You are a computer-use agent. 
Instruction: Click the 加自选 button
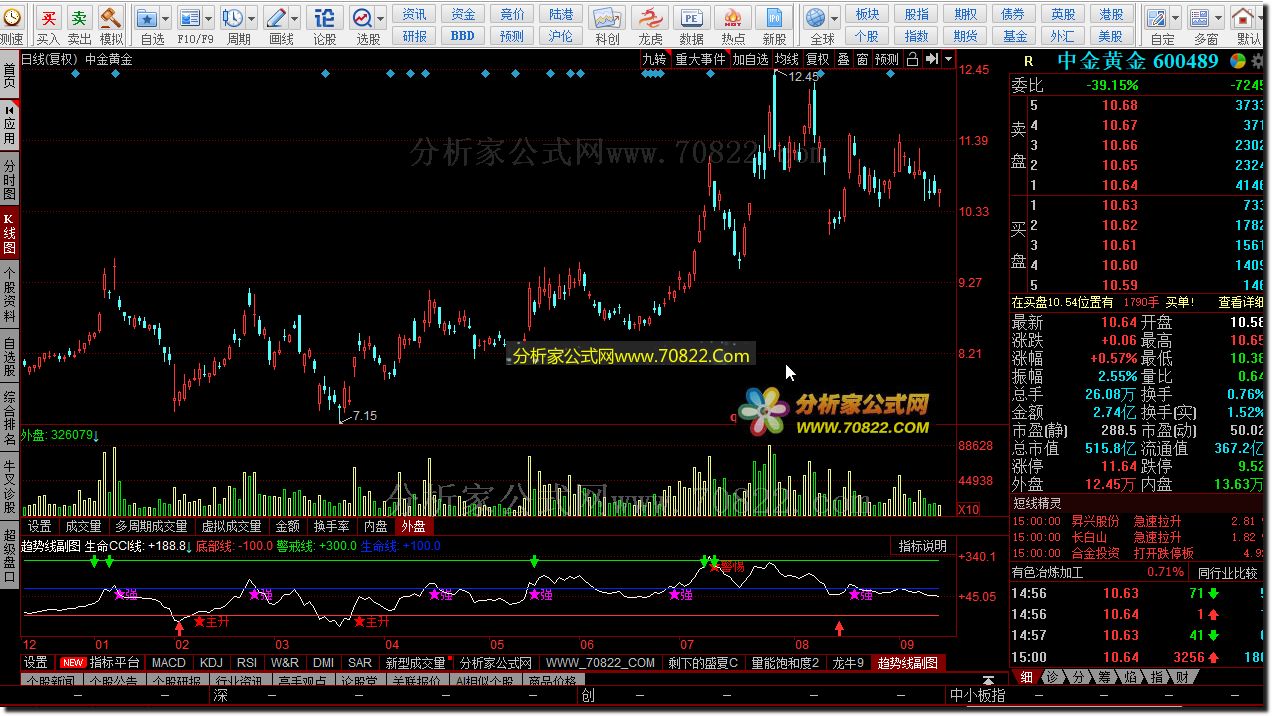(x=750, y=59)
